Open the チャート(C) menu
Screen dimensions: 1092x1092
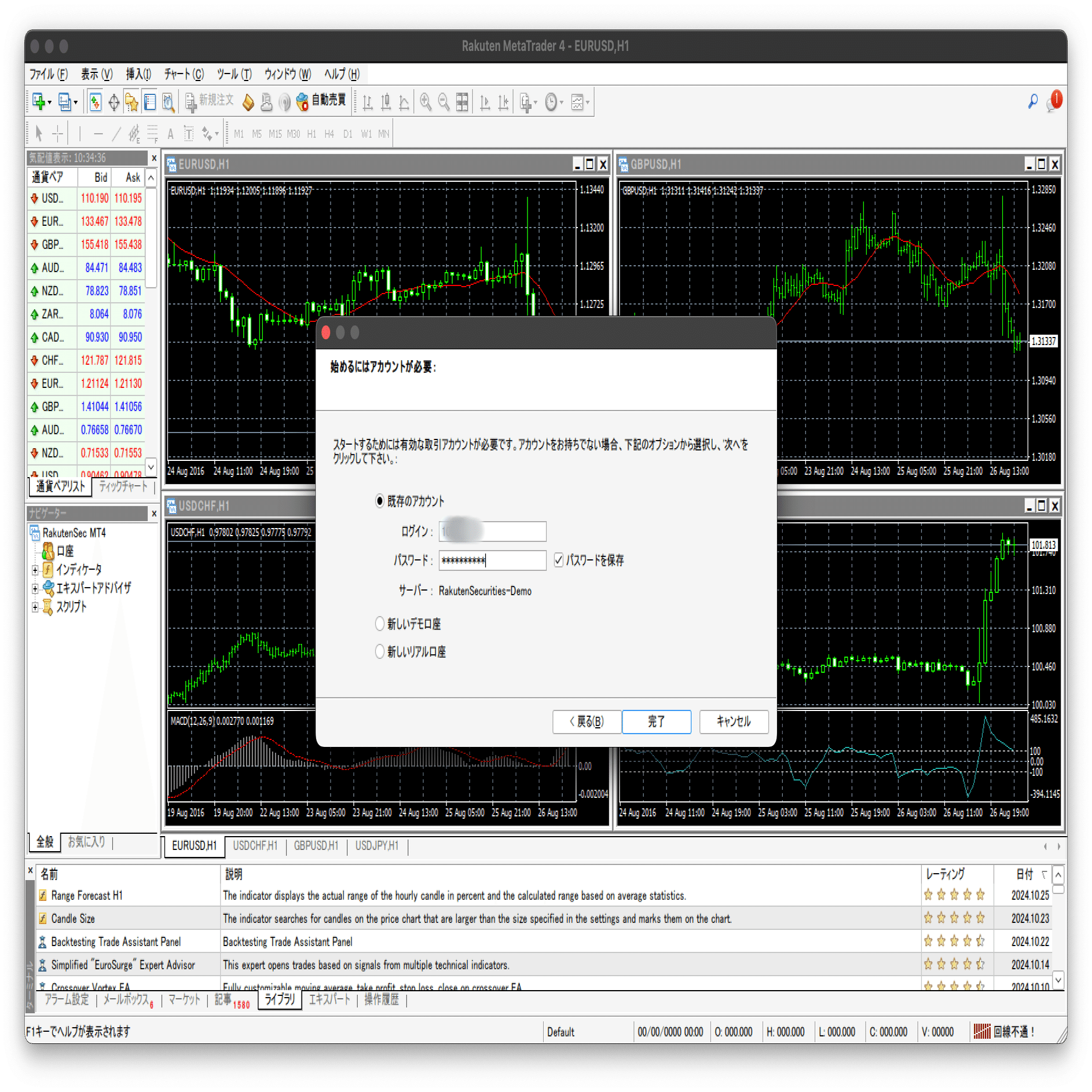click(184, 74)
